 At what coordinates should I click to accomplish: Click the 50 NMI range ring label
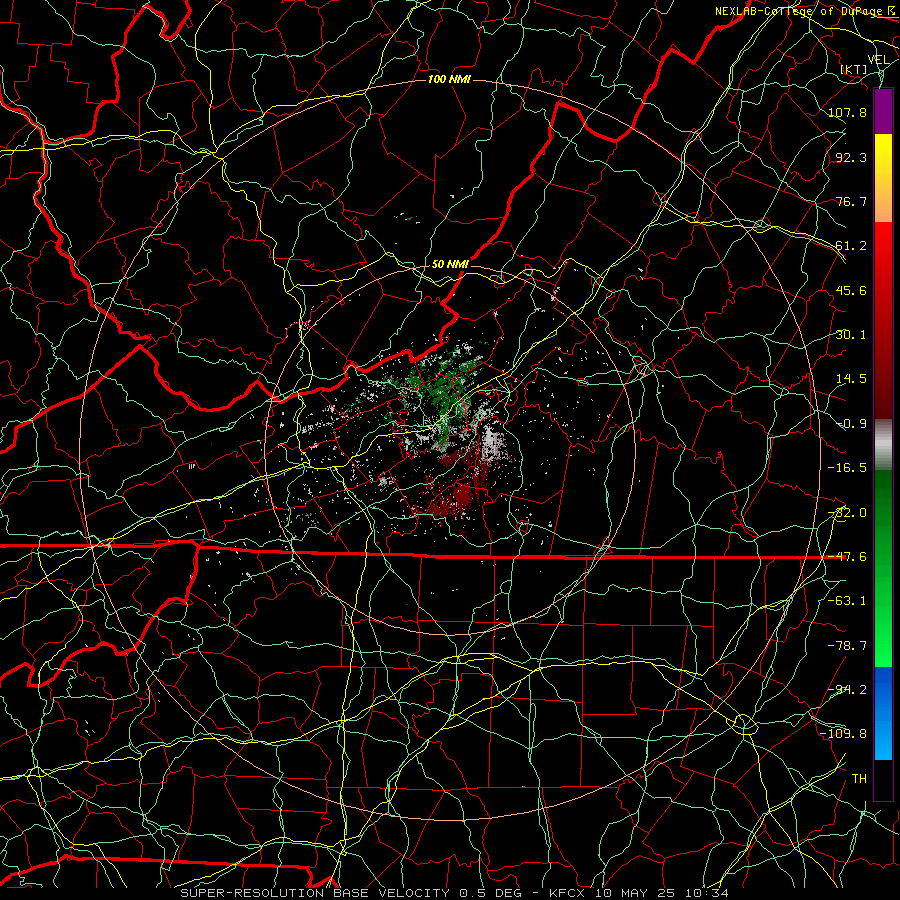pyautogui.click(x=450, y=264)
